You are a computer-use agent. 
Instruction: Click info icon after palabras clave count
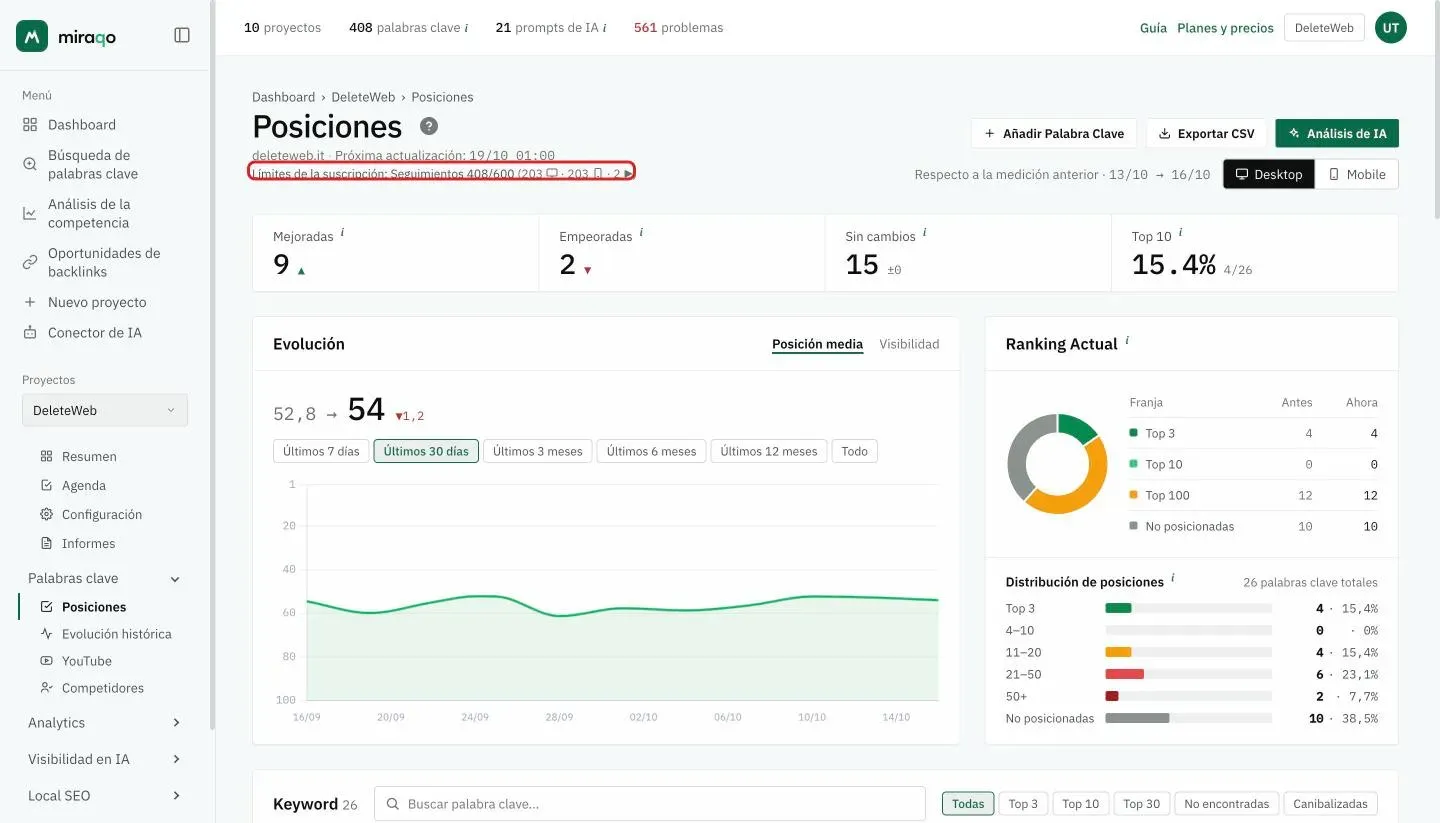466,28
